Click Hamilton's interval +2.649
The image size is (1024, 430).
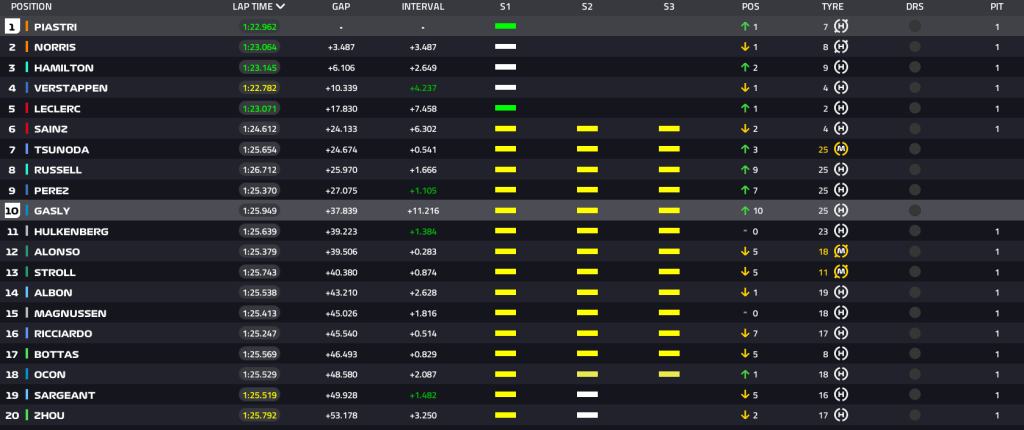tap(423, 68)
